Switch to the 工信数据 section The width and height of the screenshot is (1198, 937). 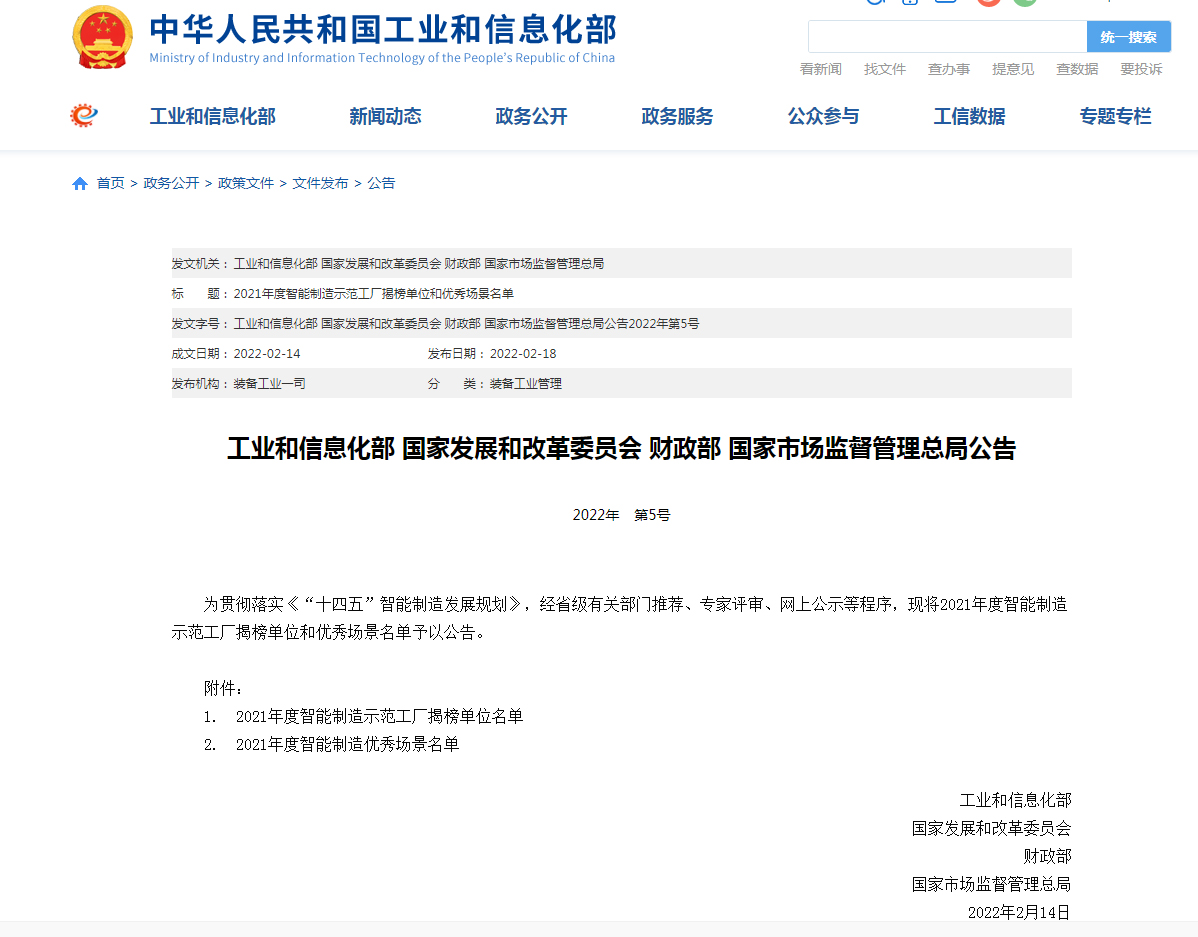click(969, 116)
